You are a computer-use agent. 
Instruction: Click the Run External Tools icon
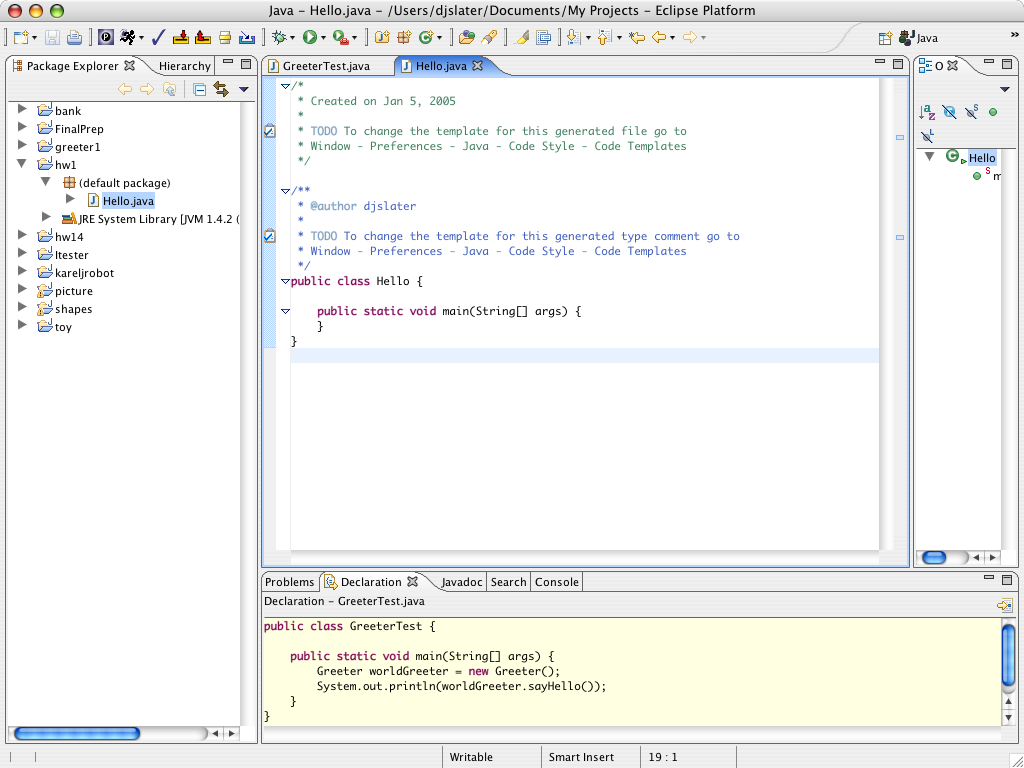[x=340, y=37]
